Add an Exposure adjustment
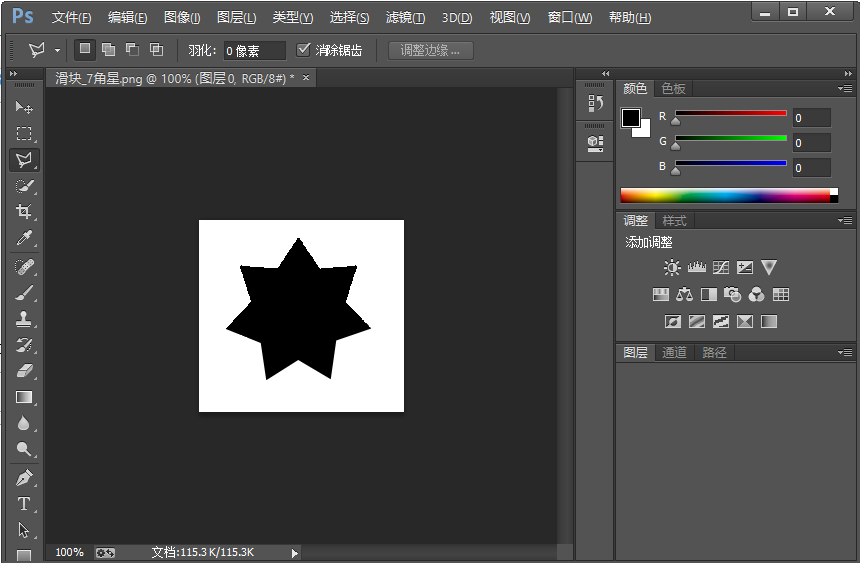The image size is (860, 563). coord(745,267)
